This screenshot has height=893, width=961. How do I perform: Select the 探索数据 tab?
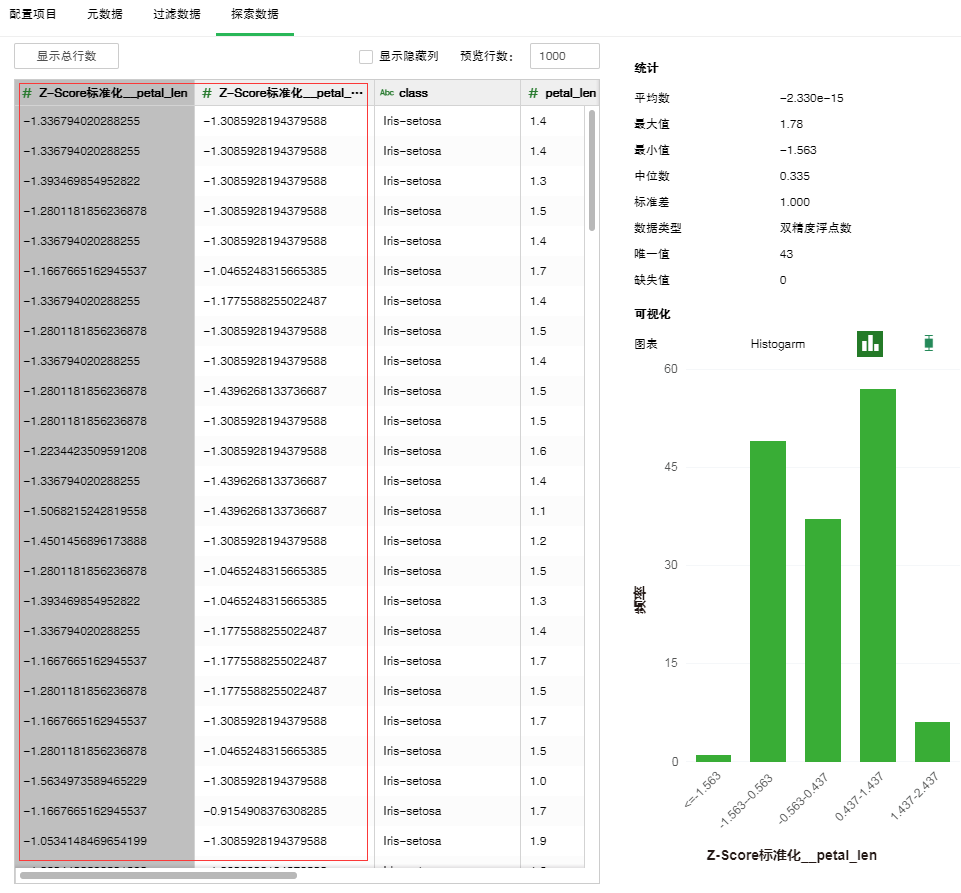click(x=254, y=15)
